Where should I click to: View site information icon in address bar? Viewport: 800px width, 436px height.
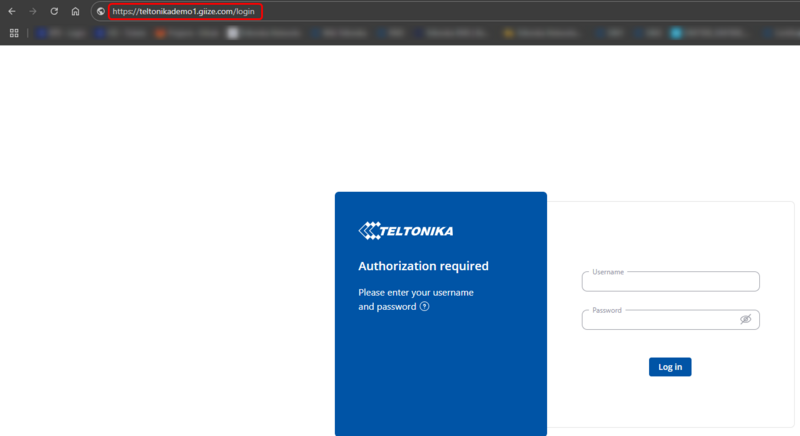101,11
